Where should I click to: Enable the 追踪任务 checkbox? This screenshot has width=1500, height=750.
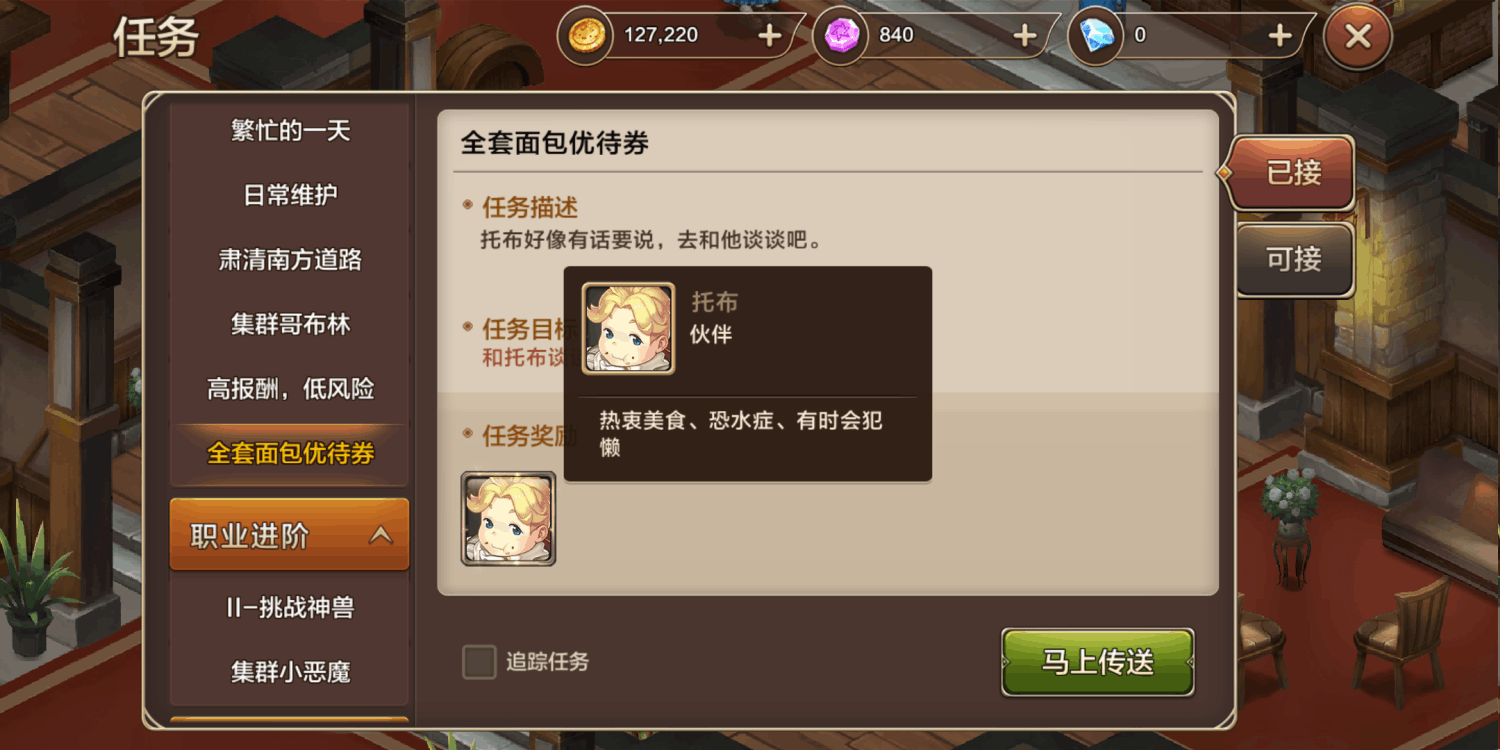(479, 662)
